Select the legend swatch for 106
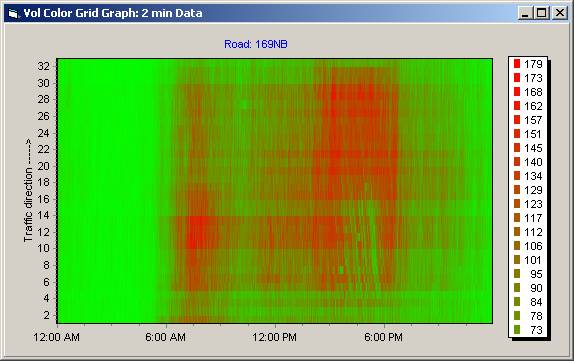This screenshot has width=574, height=361. pos(517,246)
